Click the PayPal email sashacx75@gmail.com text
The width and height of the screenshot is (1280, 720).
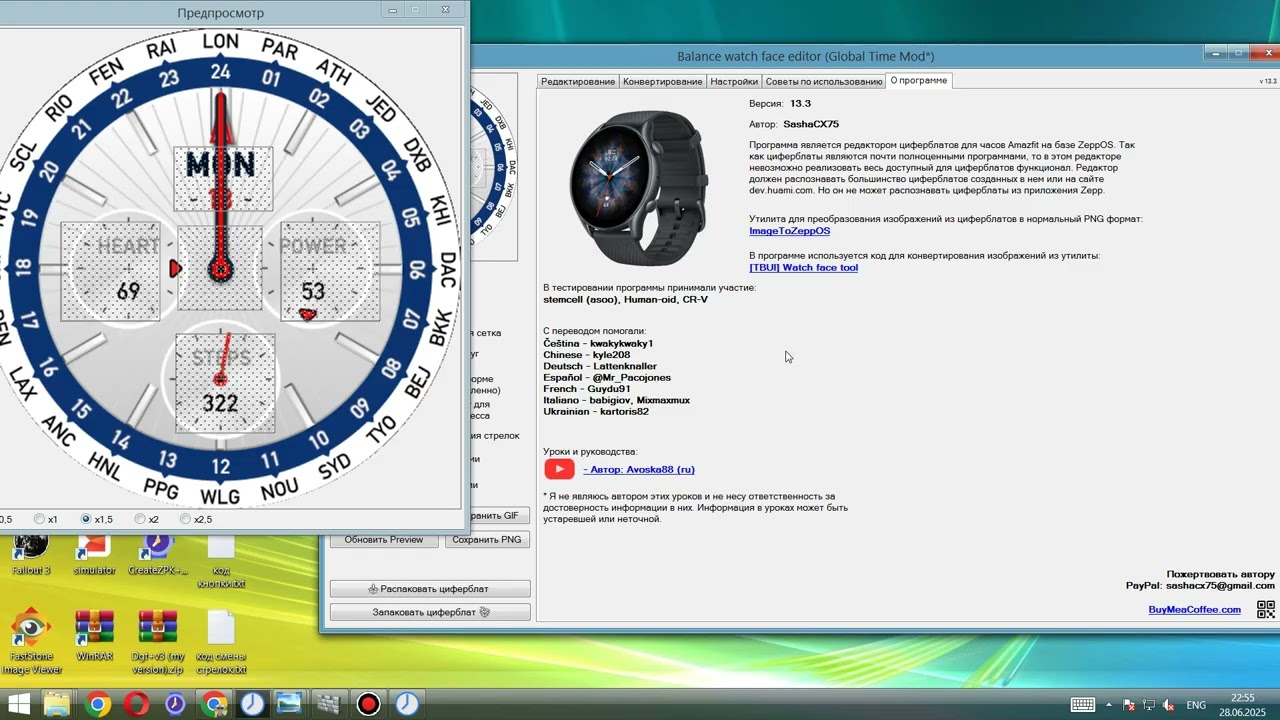click(x=1220, y=586)
